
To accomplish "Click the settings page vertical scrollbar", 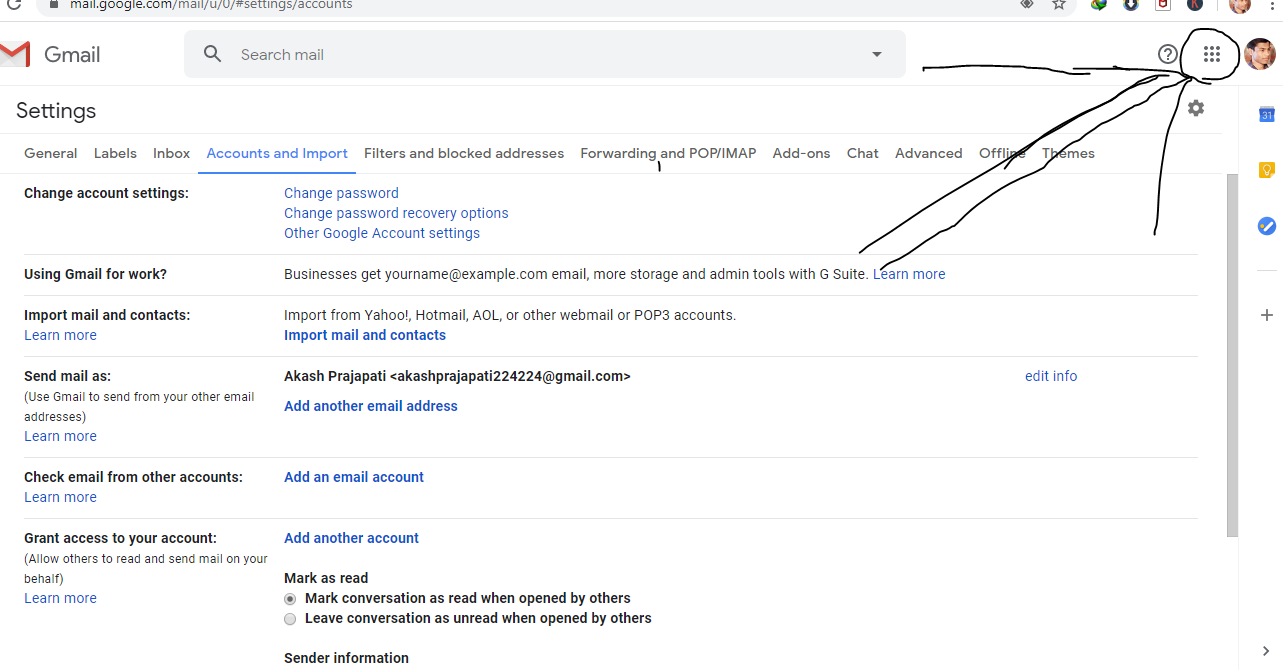I will point(1232,355).
